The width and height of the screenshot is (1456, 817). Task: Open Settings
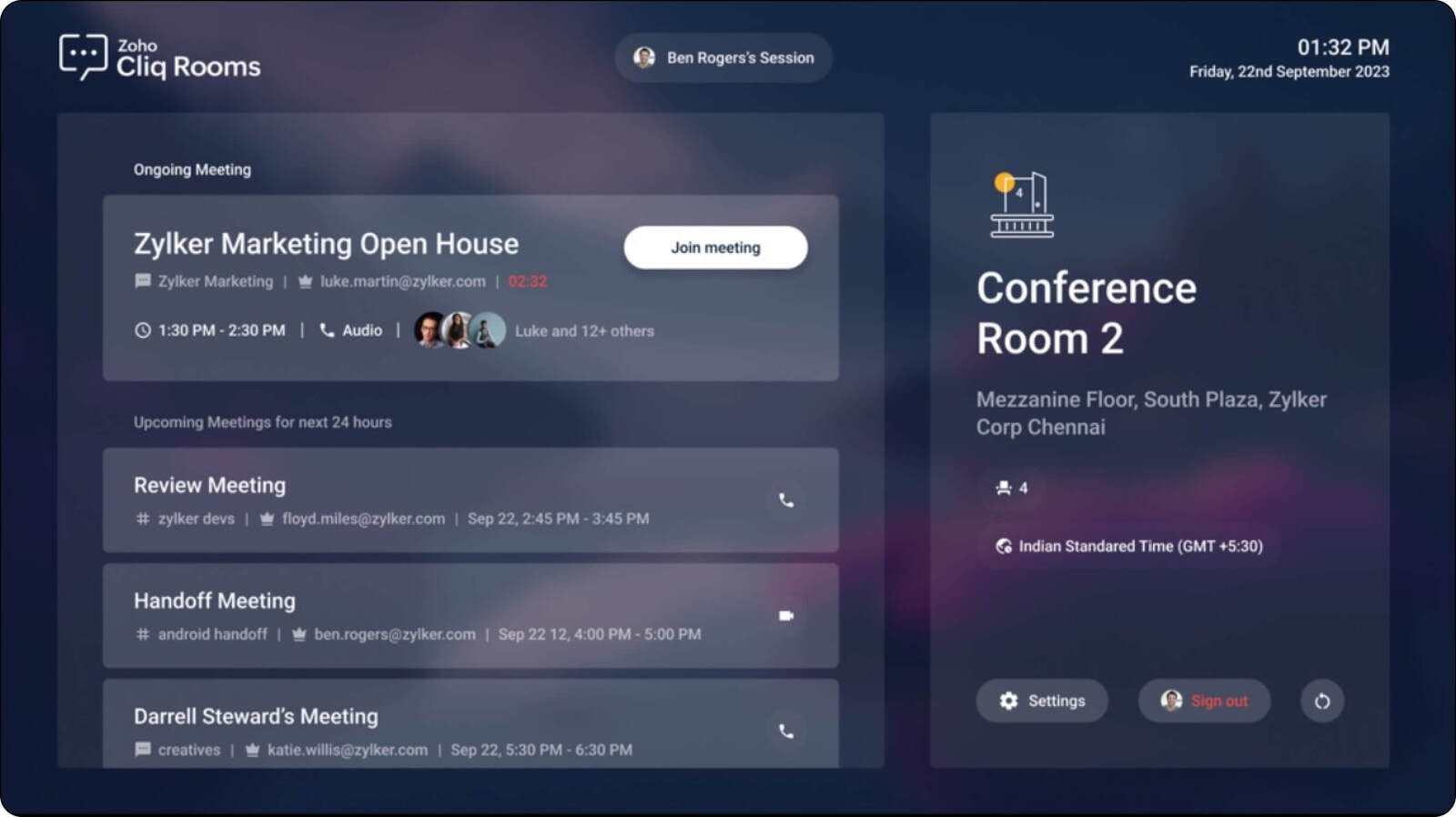[x=1042, y=701]
